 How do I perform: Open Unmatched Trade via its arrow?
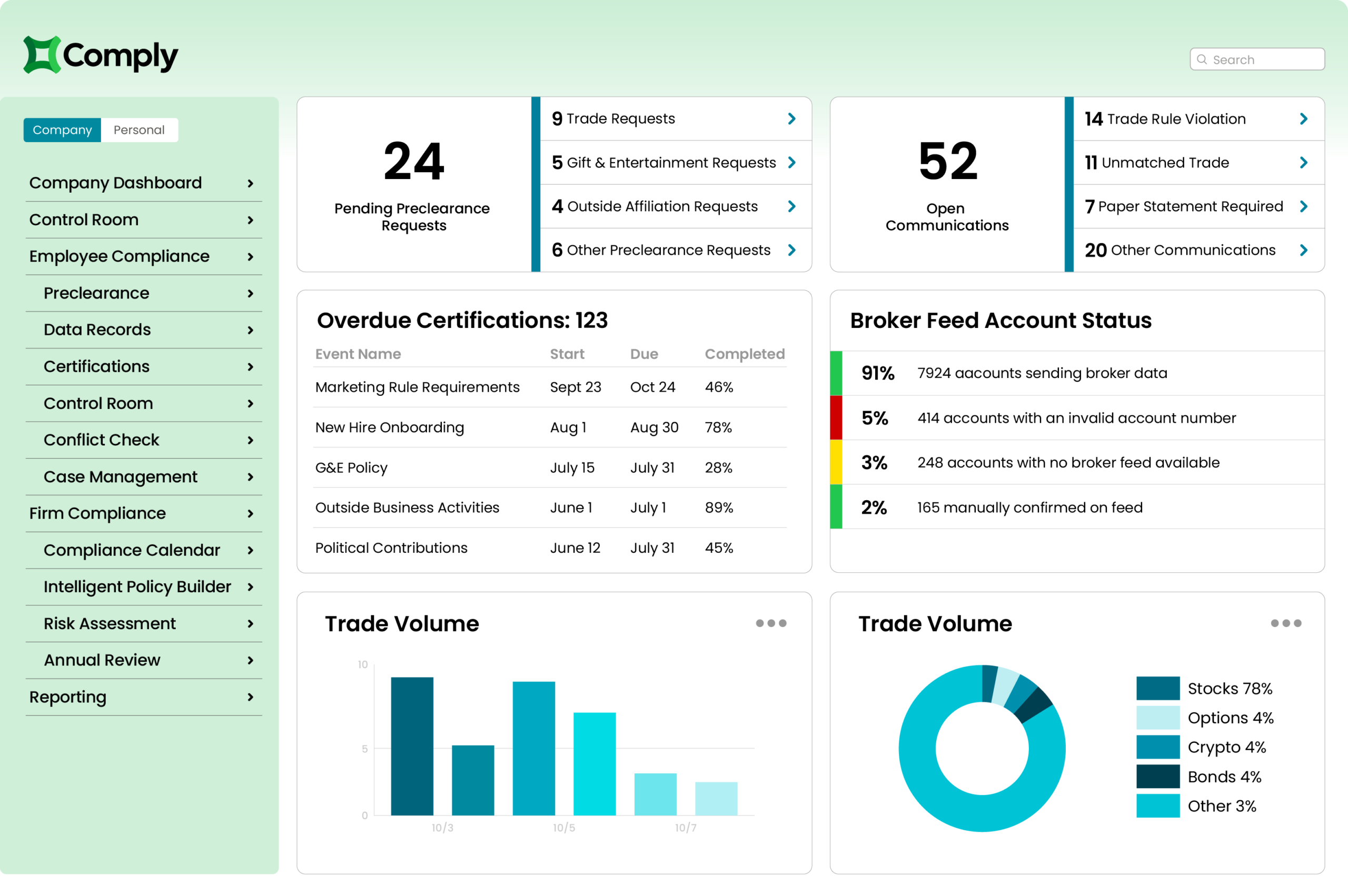click(x=1303, y=162)
